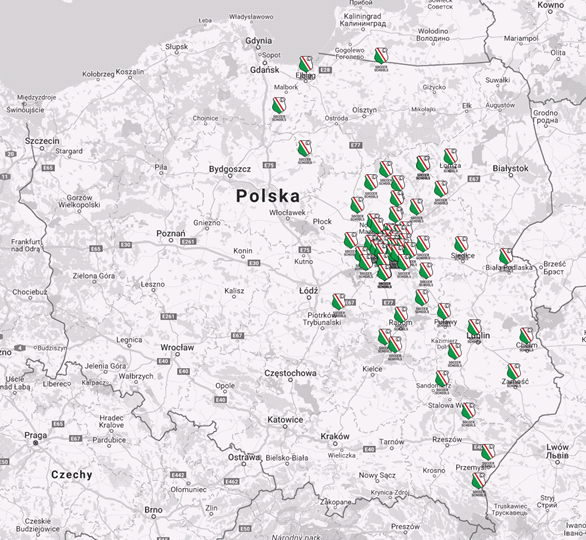The height and width of the screenshot is (540, 586).
Task: Click the Słupsk city label
Action: tap(177, 47)
